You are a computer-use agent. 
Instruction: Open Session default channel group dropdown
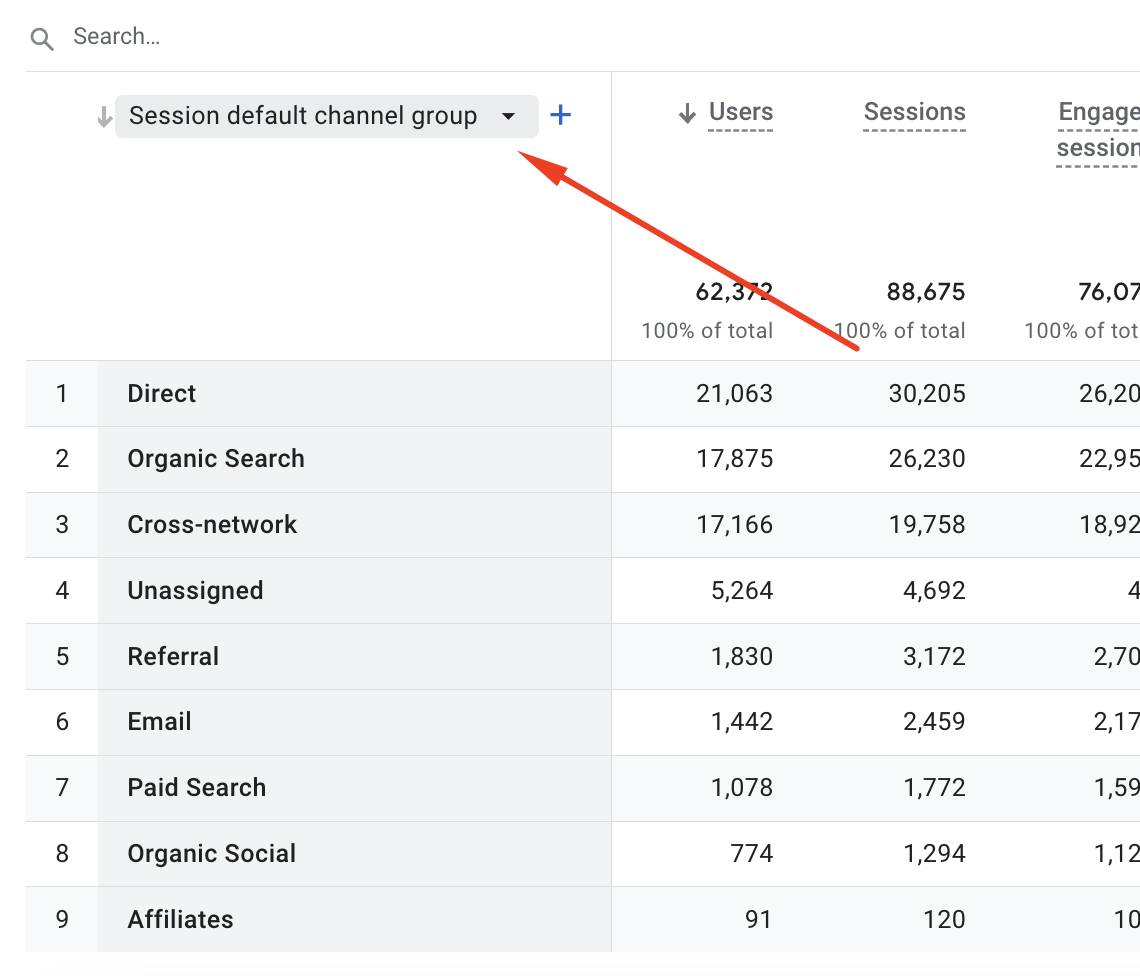pos(302,117)
